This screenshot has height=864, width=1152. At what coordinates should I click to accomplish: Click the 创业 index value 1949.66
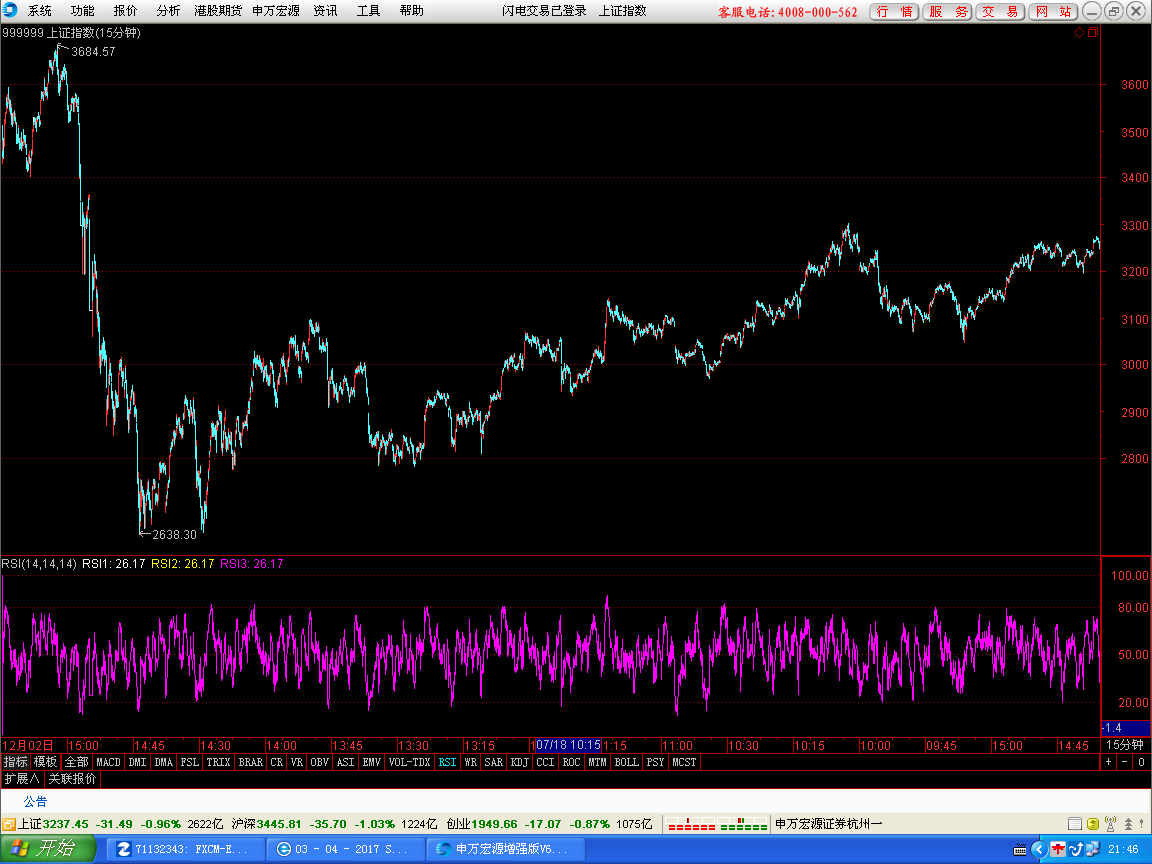pos(494,824)
